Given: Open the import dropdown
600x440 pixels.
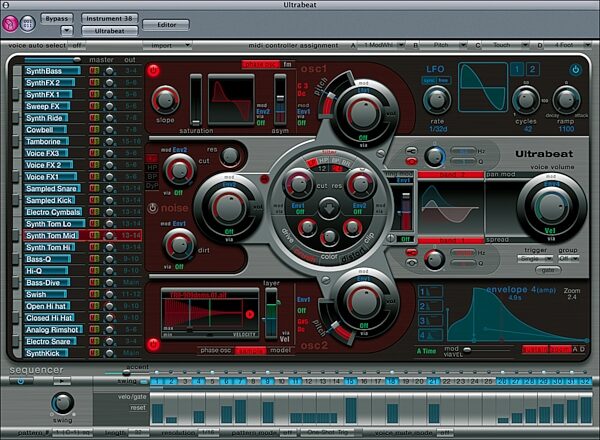Looking at the screenshot, I should tap(167, 46).
